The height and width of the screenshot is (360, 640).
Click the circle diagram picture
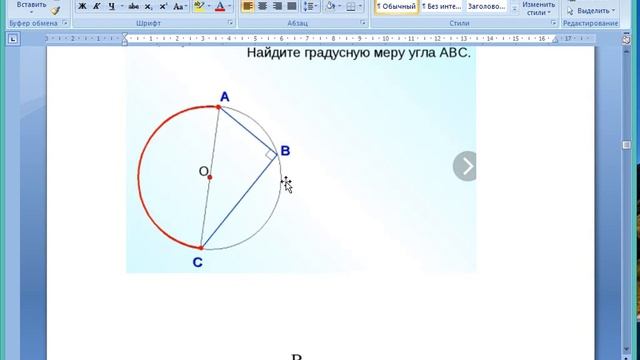tap(301, 159)
